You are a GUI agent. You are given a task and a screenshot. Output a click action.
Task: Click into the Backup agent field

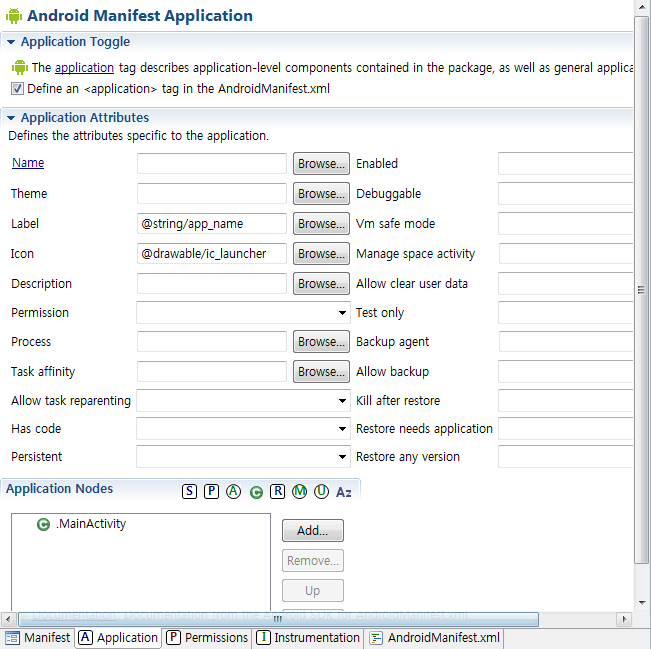tap(565, 342)
